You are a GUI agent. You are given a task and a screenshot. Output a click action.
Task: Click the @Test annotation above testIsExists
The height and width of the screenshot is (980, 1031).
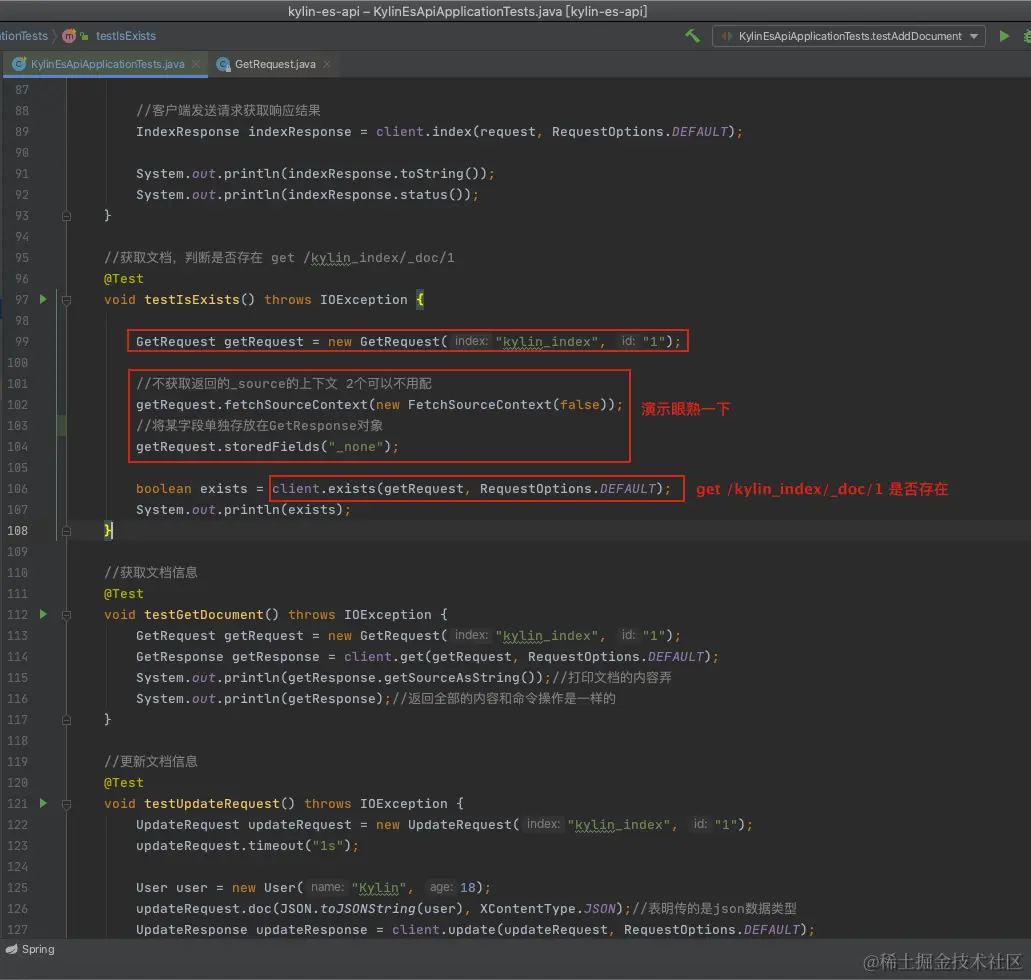[124, 279]
